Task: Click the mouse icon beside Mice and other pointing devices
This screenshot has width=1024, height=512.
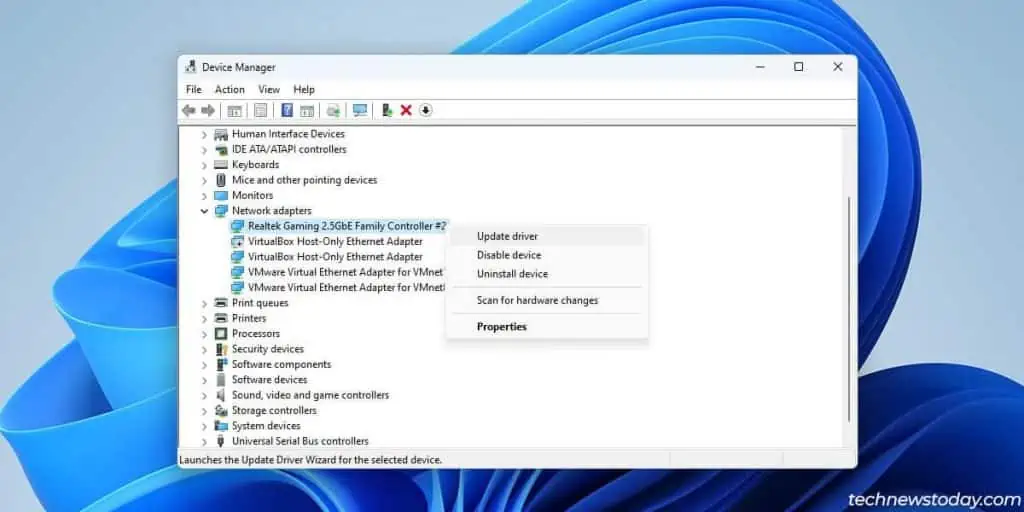Action: click(x=221, y=180)
